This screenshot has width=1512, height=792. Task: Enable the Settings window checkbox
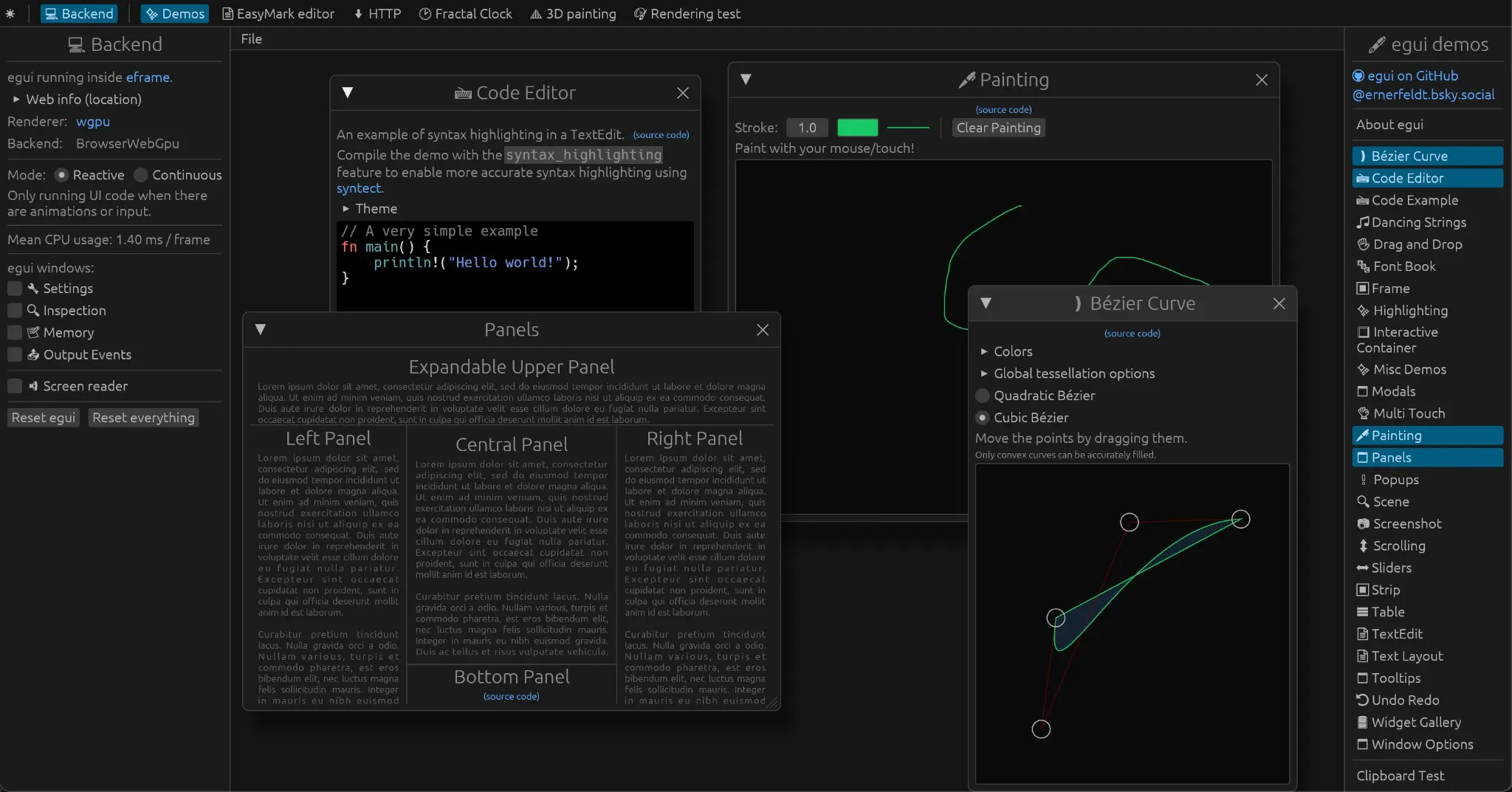pos(15,289)
